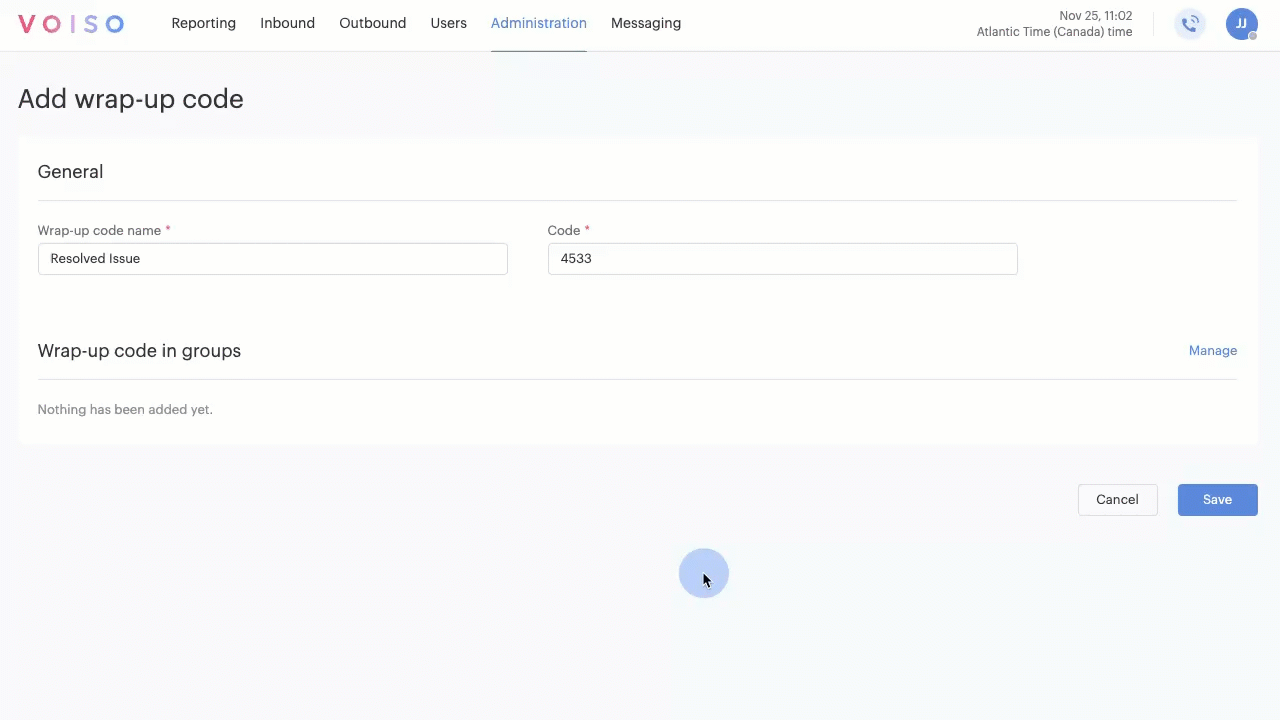Click the "Wrap-up code in groups" heading
This screenshot has width=1280, height=720.
(139, 351)
